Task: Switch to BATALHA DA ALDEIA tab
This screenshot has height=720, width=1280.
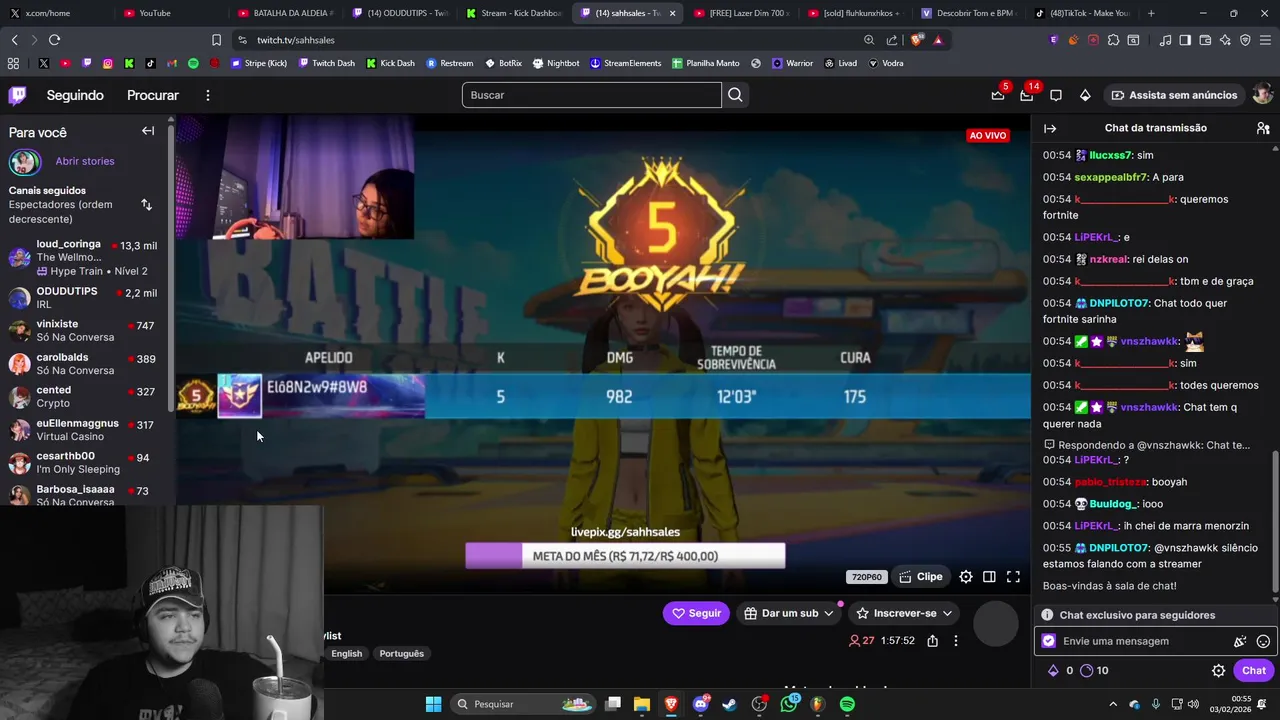Action: pyautogui.click(x=286, y=13)
